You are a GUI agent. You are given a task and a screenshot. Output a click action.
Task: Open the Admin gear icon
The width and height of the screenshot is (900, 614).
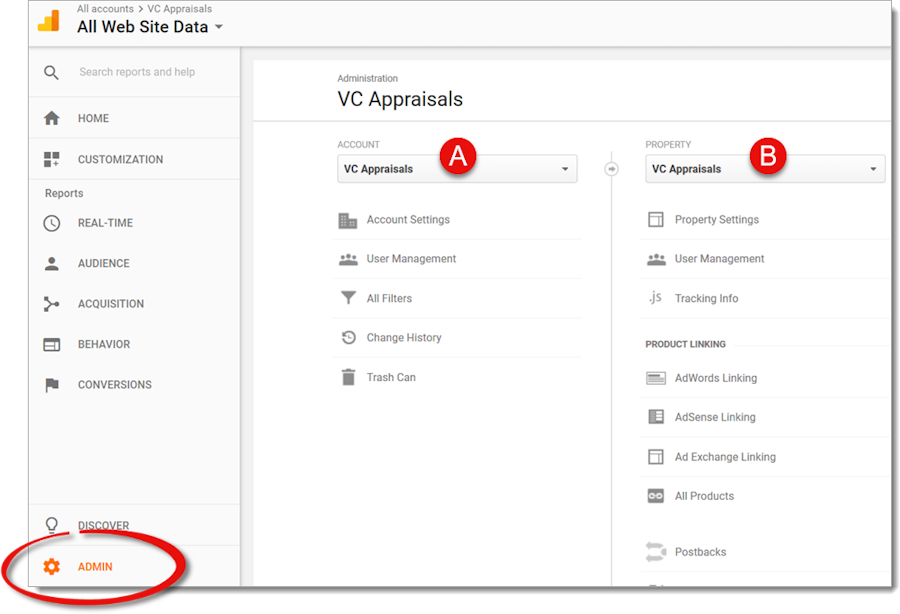click(x=52, y=566)
